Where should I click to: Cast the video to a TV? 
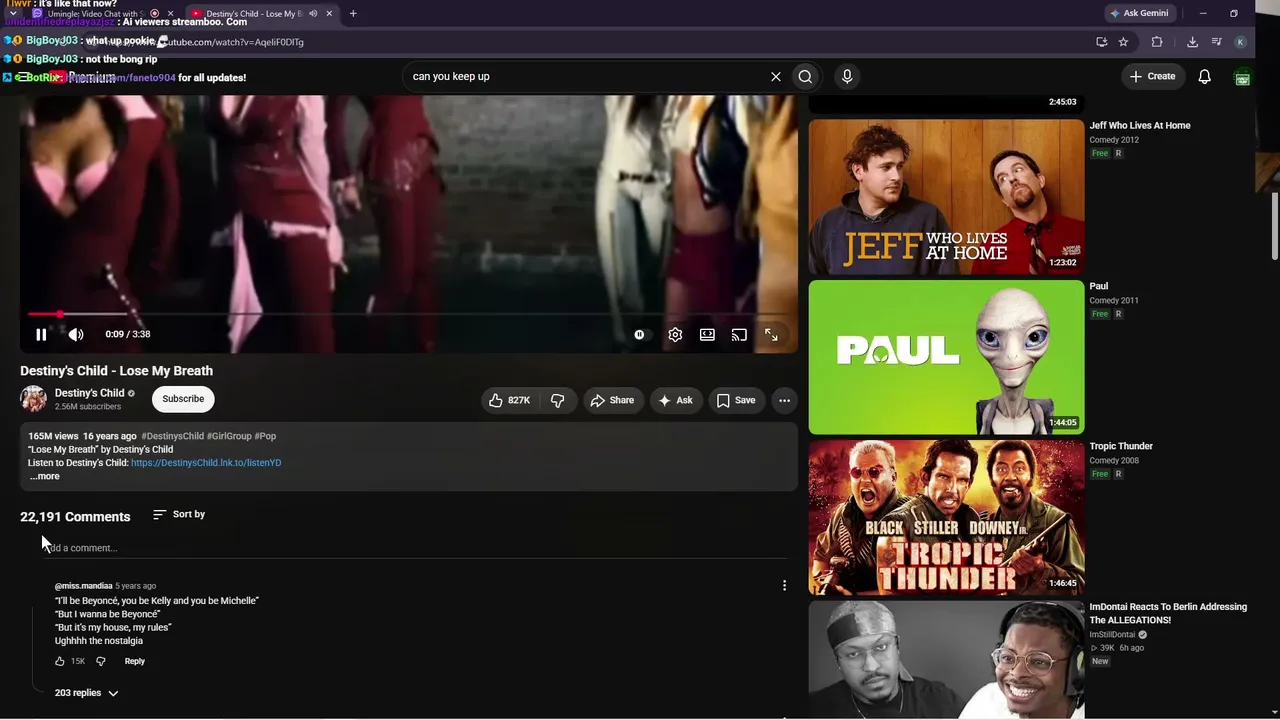coord(739,335)
